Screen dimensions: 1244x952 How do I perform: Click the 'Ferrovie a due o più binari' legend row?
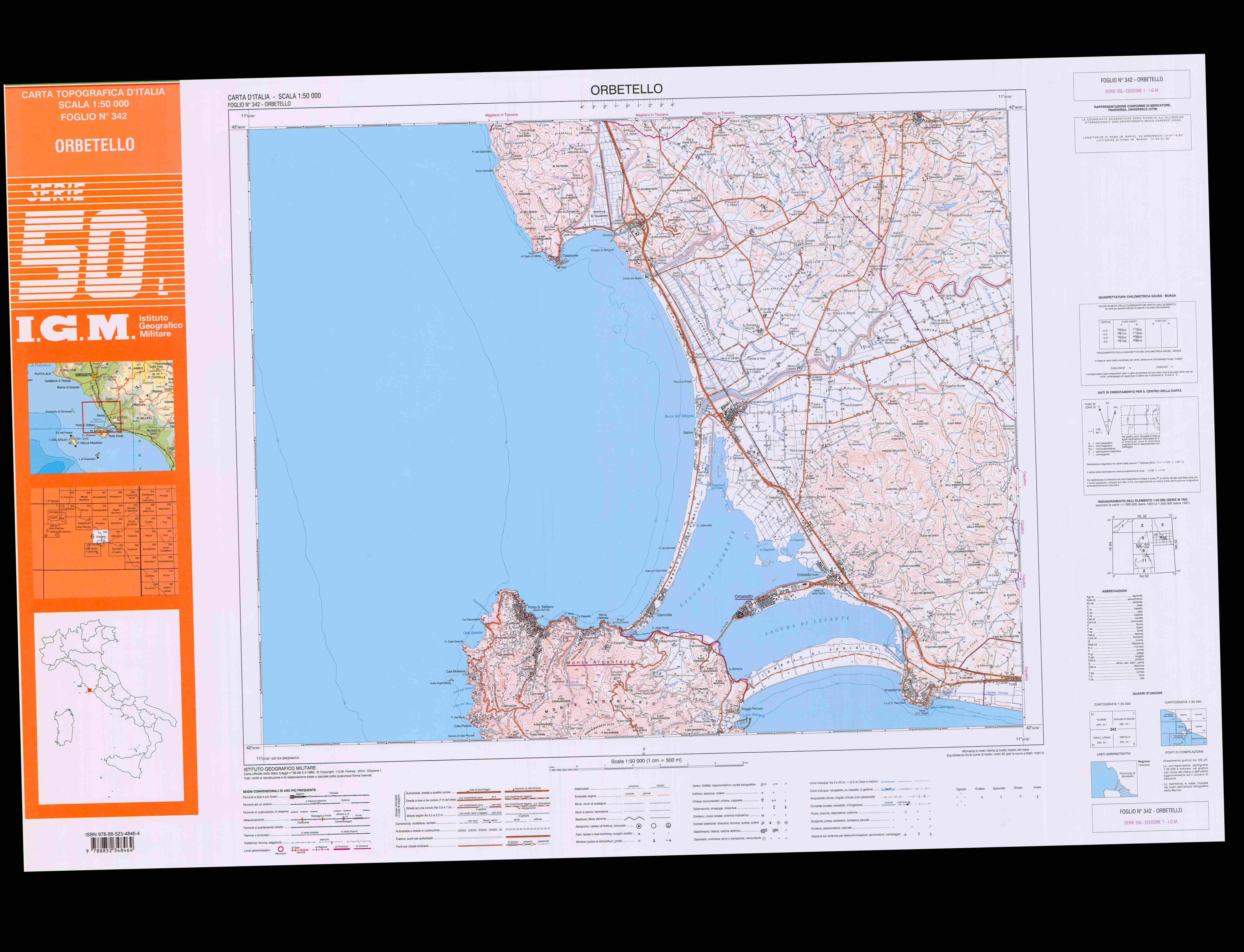point(306,797)
